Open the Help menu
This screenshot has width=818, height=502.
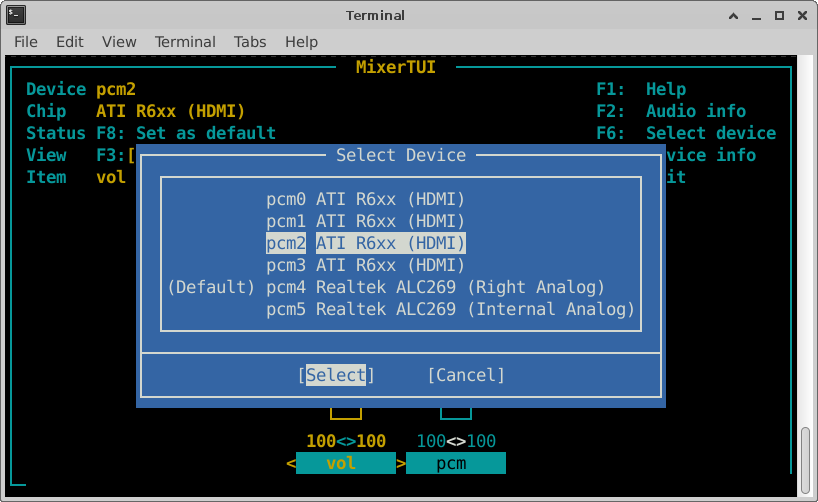point(301,42)
